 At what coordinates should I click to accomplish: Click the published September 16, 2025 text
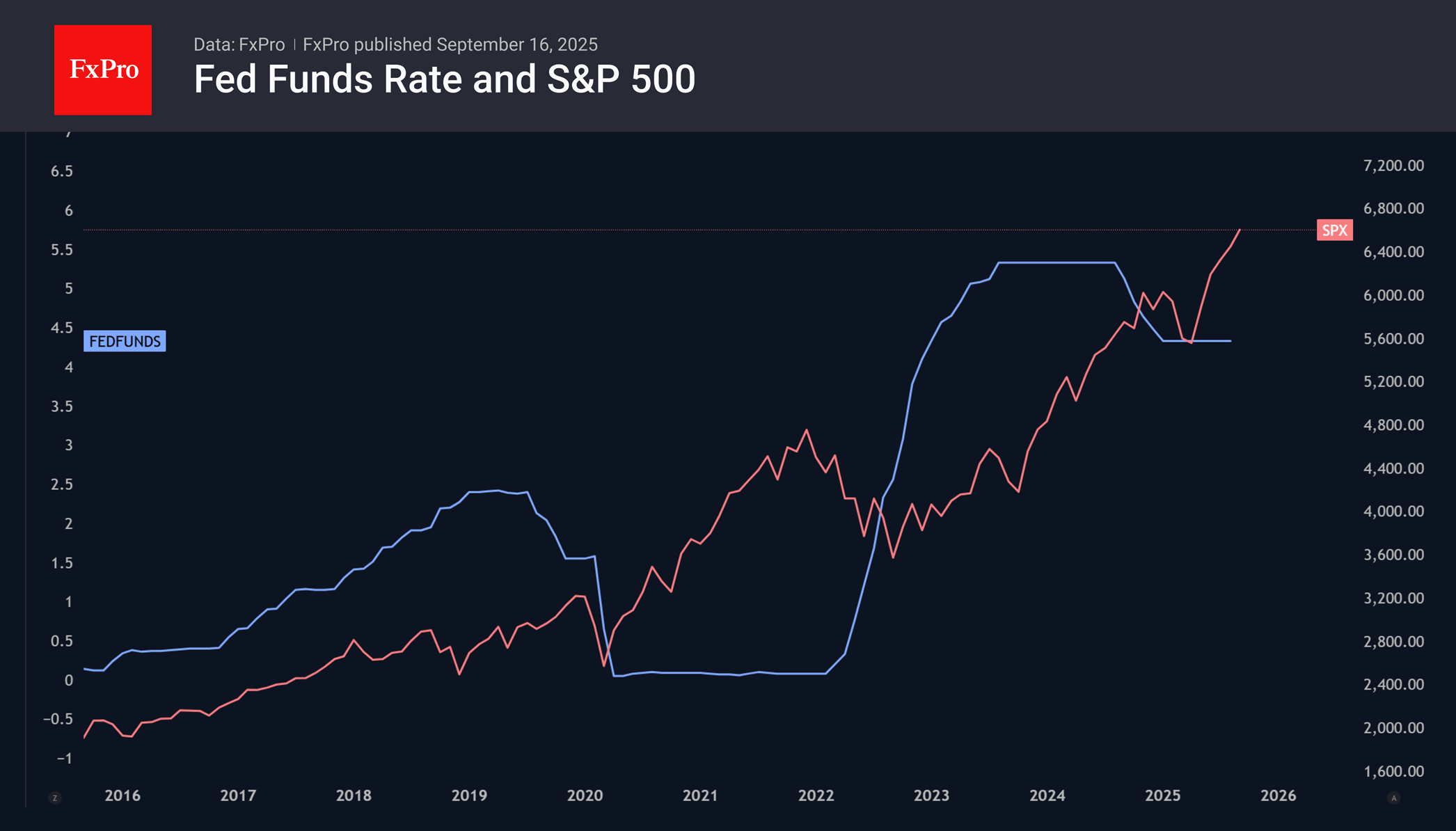pos(450,45)
